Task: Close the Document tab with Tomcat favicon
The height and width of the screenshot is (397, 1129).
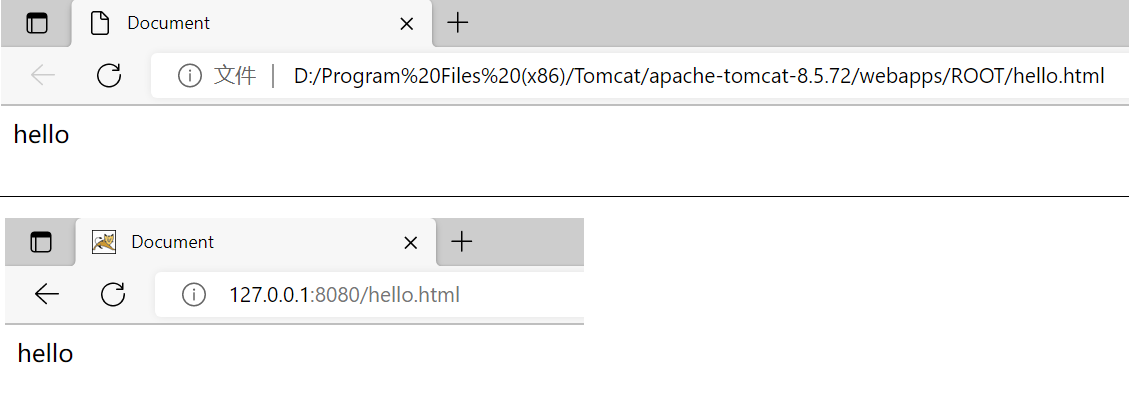Action: coord(410,243)
